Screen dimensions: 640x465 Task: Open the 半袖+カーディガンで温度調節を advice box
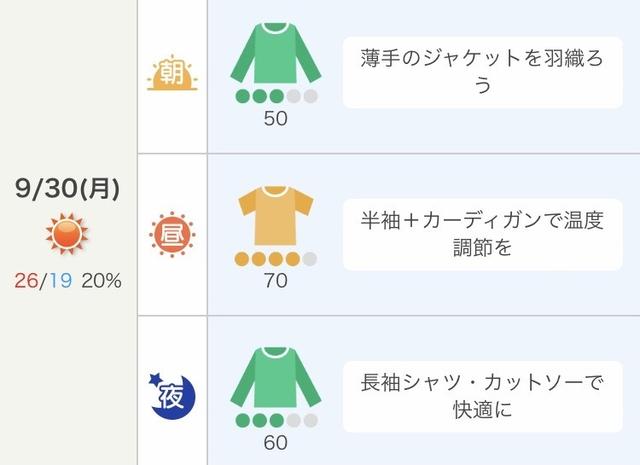(x=482, y=234)
